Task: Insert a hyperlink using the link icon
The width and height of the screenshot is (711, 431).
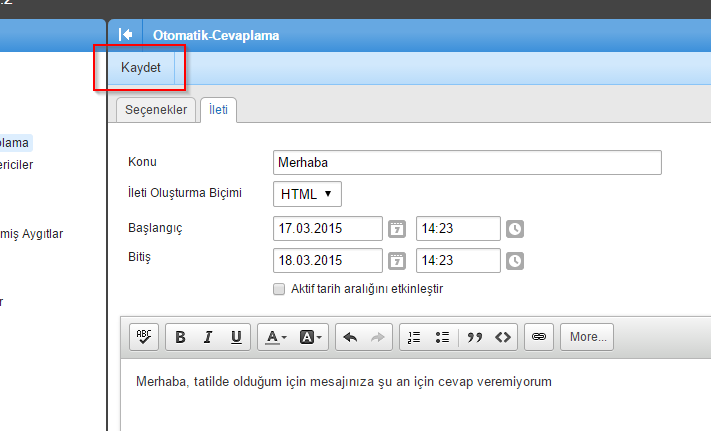Action: [x=537, y=337]
